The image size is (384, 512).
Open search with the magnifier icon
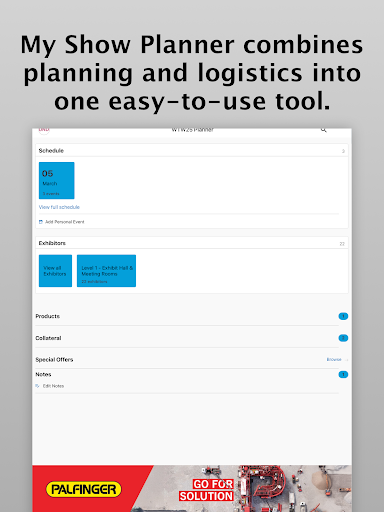pos(323,130)
